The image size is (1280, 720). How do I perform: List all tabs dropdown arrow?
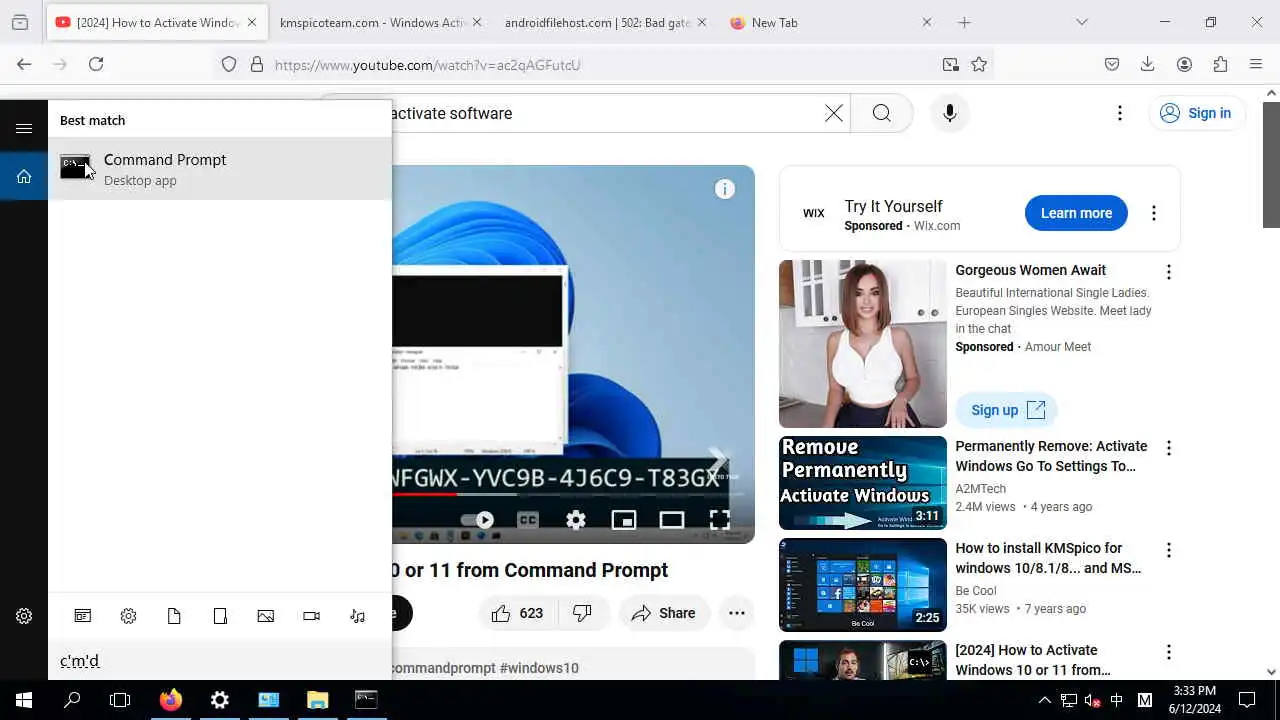1082,22
